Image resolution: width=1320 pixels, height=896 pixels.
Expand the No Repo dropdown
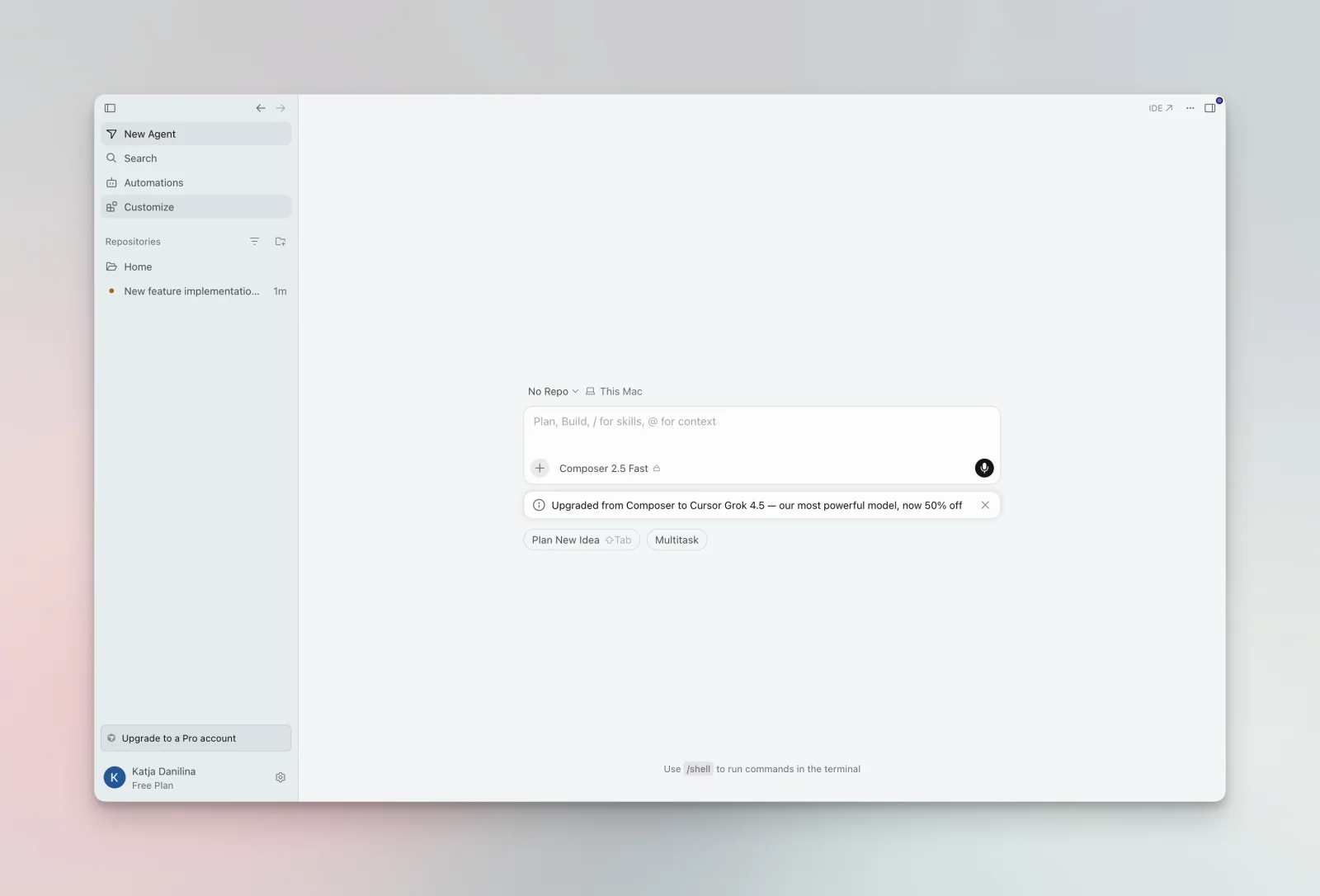click(553, 391)
